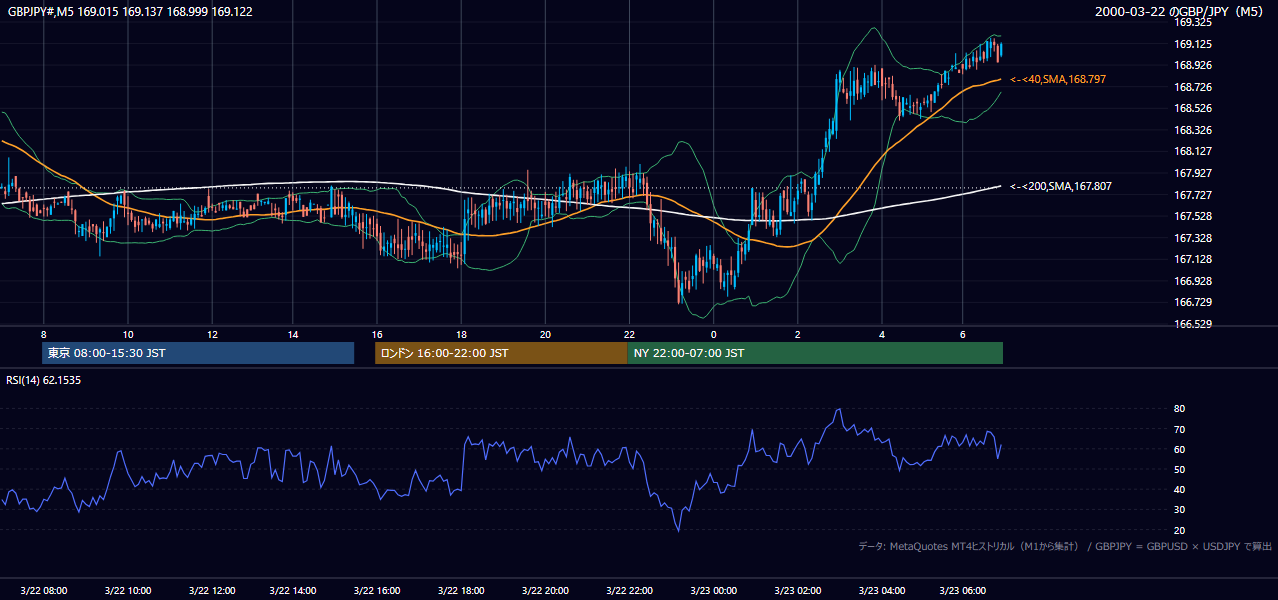Click price axis value 168.326
This screenshot has height=600, width=1278.
point(1193,130)
